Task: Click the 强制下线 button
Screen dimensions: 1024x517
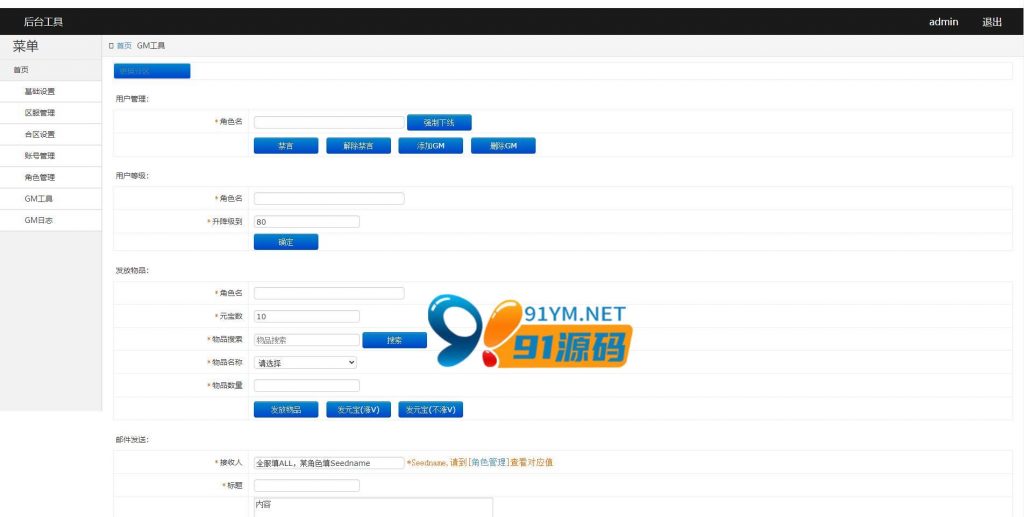Action: (439, 123)
